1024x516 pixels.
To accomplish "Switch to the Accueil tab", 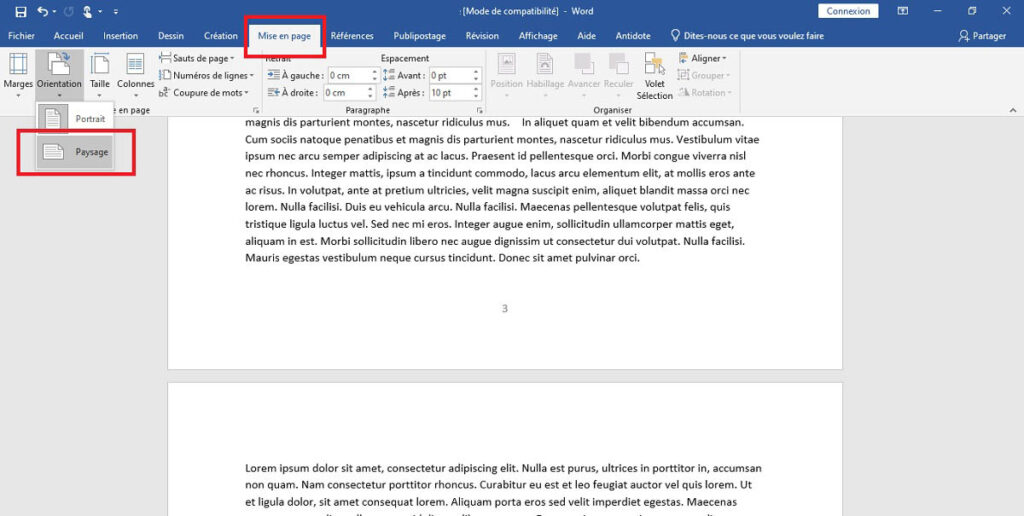I will pyautogui.click(x=69, y=36).
